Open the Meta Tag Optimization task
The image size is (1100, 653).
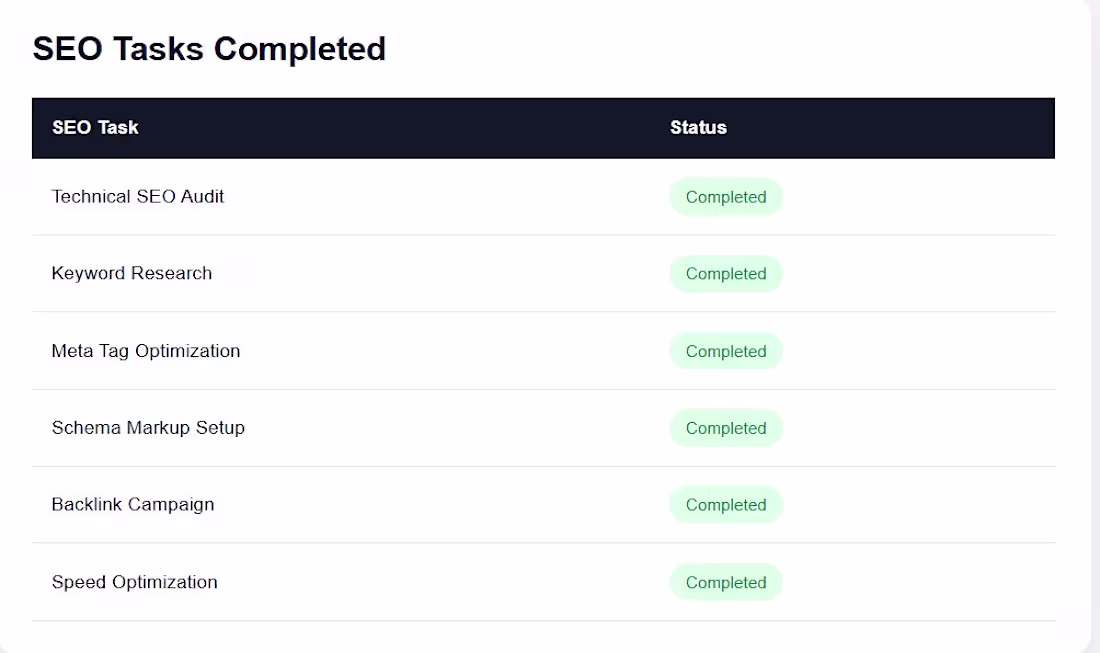(146, 351)
